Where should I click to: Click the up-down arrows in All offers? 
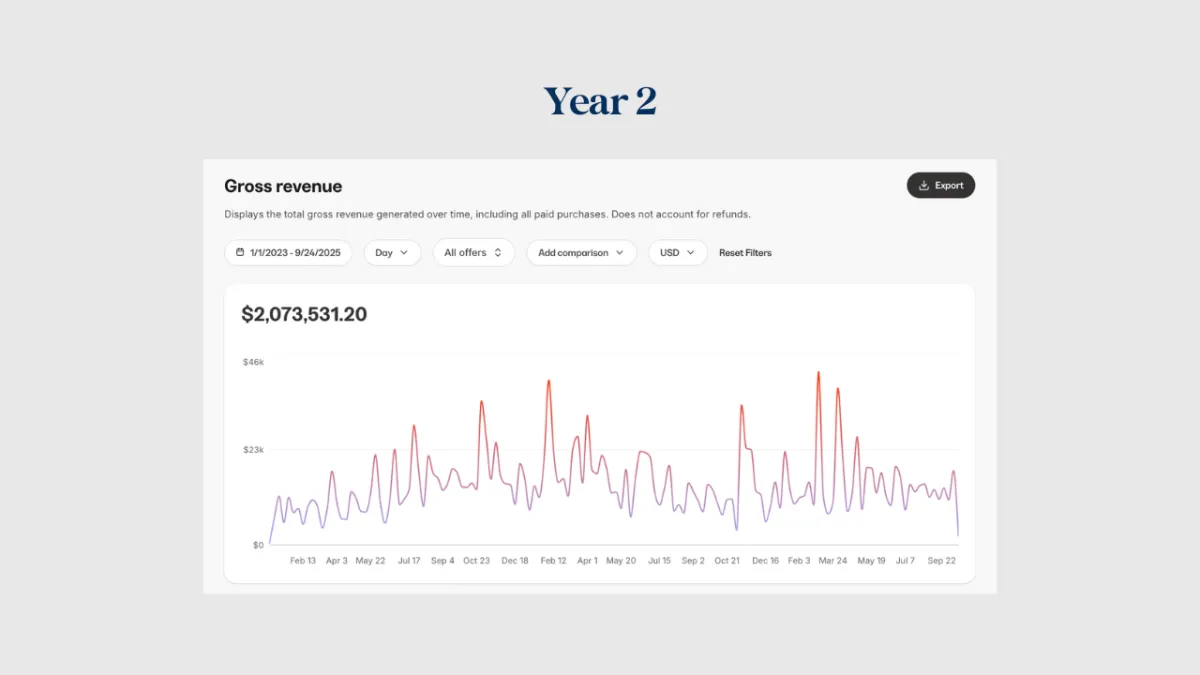coord(498,253)
